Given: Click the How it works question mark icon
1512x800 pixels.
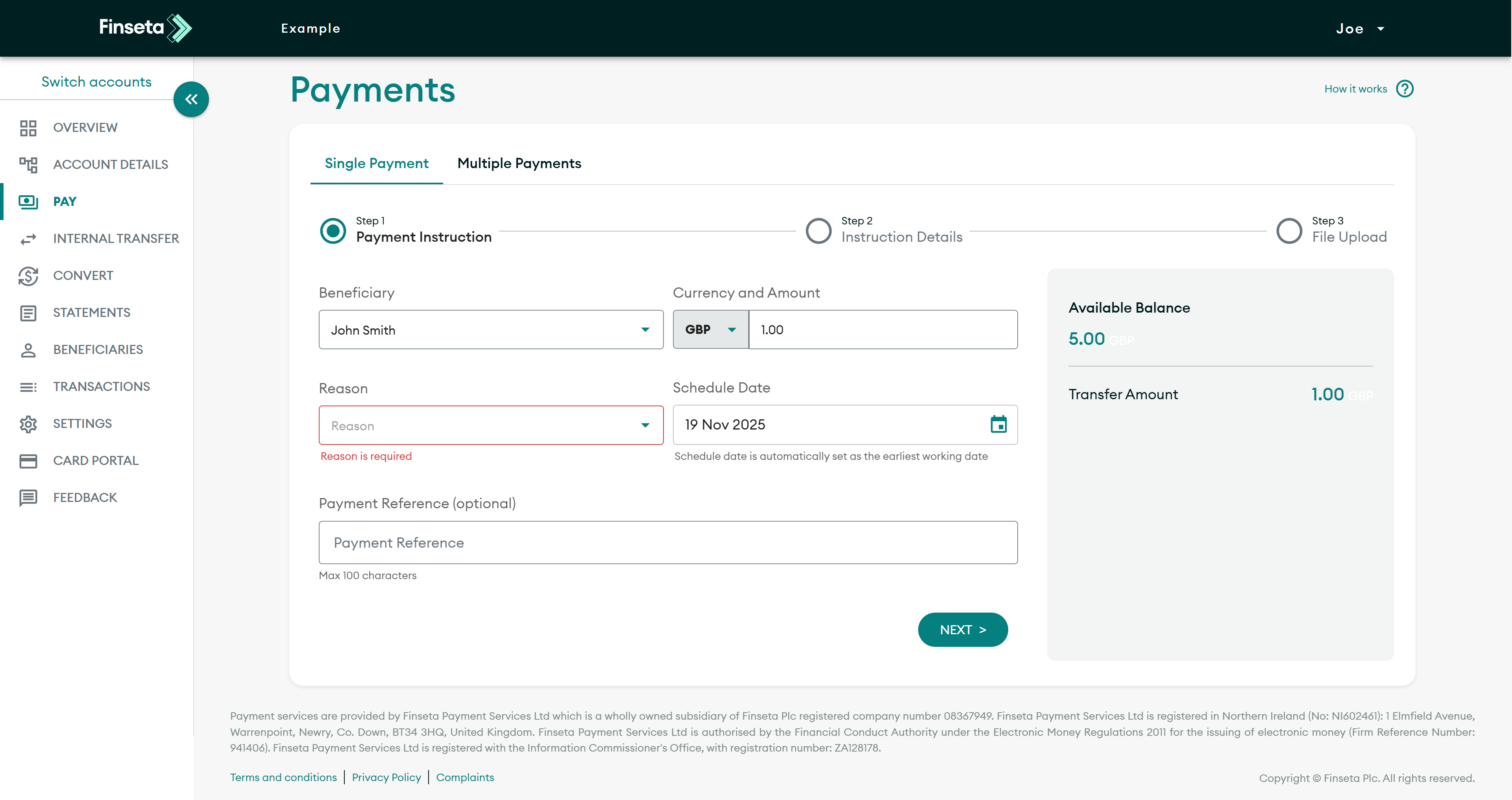Looking at the screenshot, I should 1405,89.
